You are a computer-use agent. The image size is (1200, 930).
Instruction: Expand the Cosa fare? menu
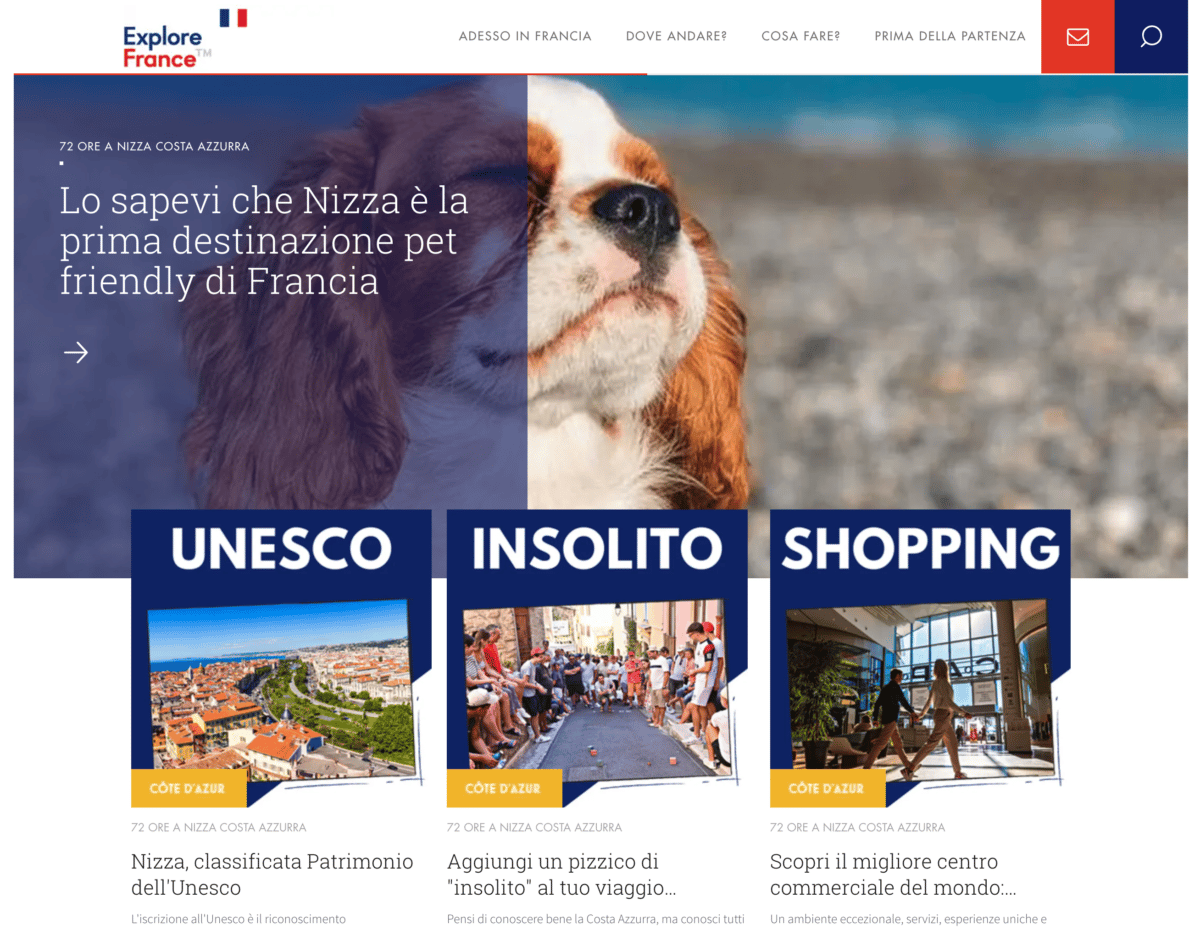[800, 36]
